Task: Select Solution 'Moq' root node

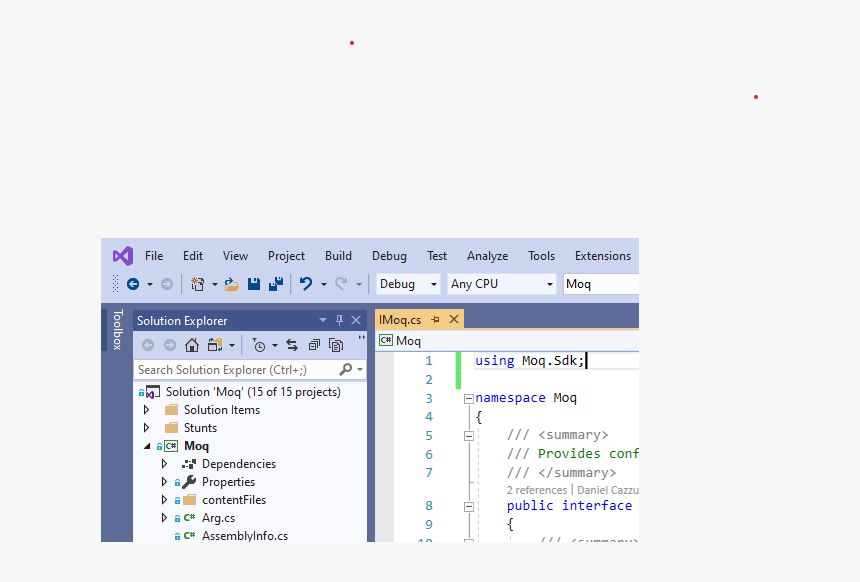Action: click(253, 392)
